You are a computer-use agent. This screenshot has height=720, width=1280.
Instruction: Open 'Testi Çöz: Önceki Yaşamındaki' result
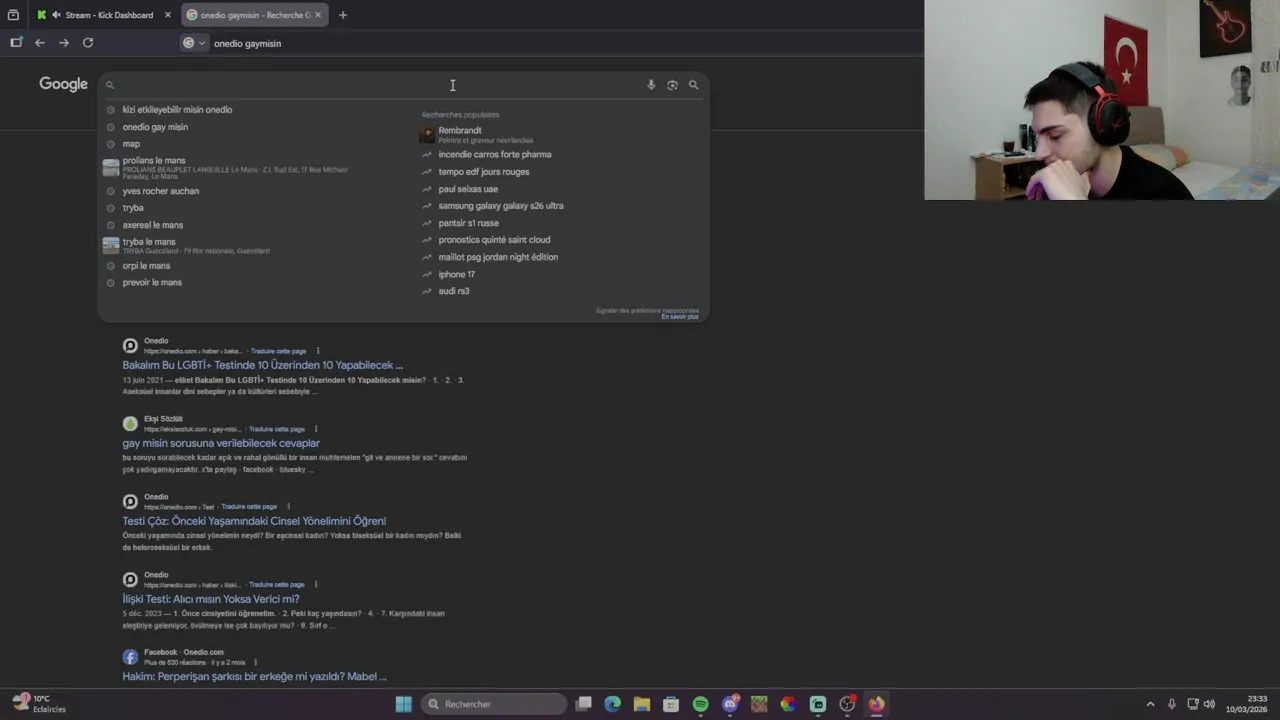click(254, 521)
